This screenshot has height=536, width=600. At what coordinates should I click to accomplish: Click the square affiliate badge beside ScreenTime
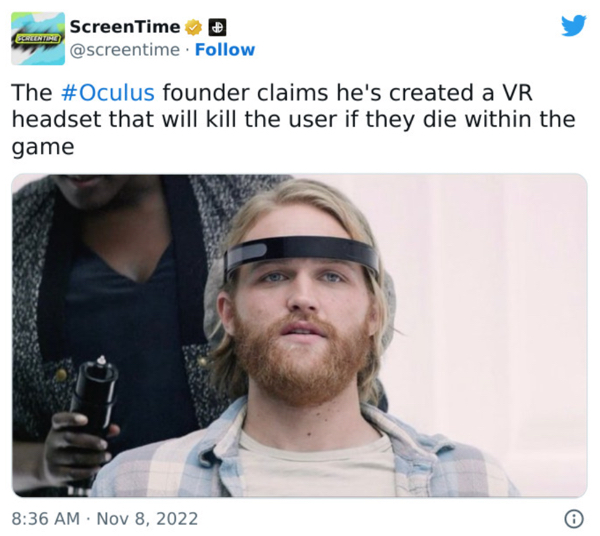coord(217,27)
